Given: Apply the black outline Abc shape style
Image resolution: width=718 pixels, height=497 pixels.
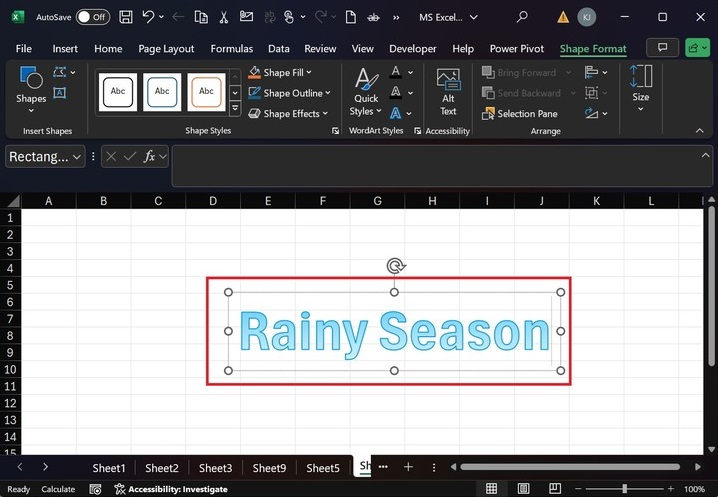Looking at the screenshot, I should point(118,92).
